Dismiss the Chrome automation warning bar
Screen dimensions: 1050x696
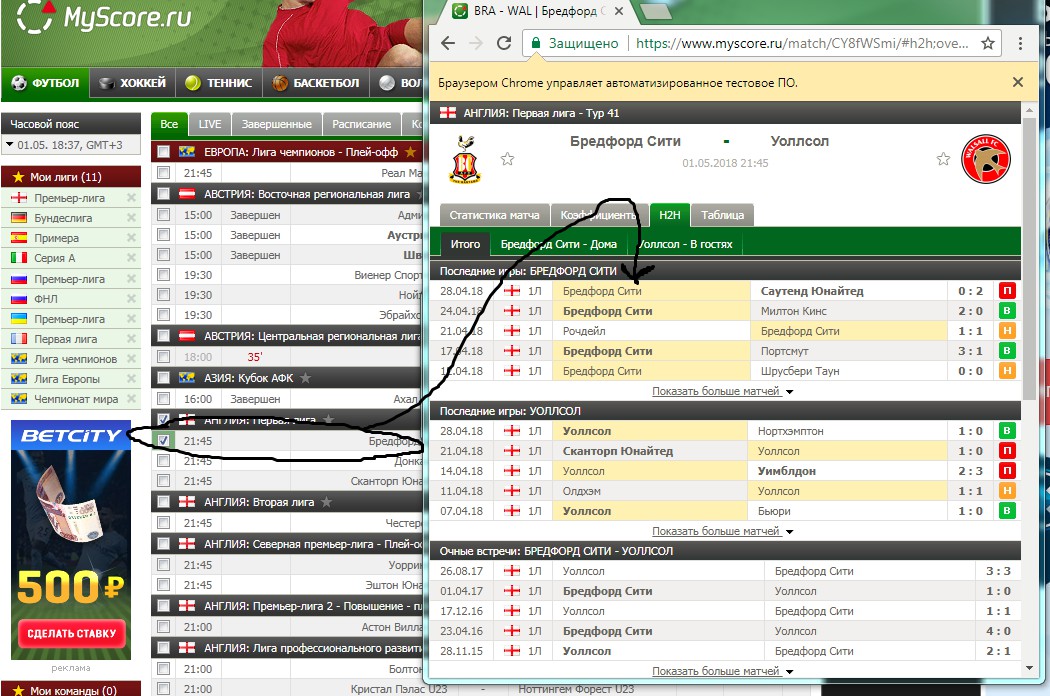pyautogui.click(x=1018, y=82)
